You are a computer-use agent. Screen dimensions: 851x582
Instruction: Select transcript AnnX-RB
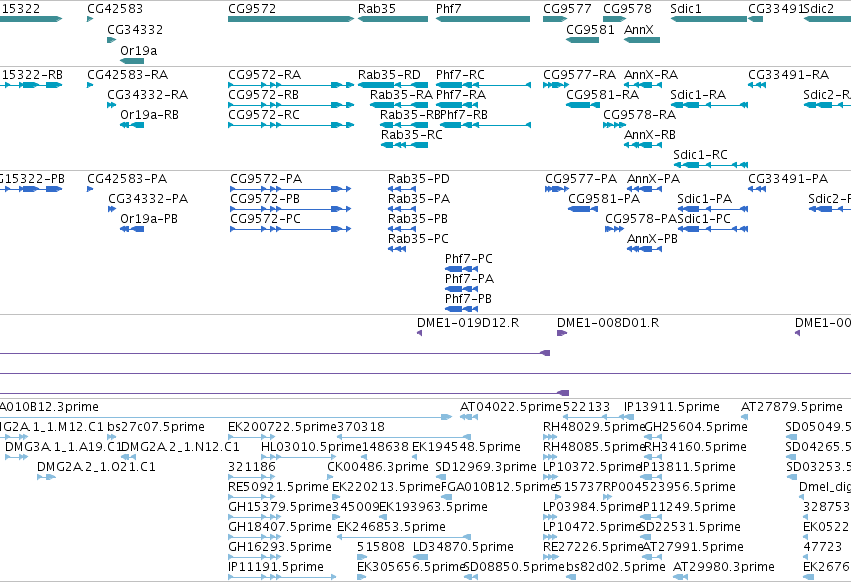tap(650, 135)
